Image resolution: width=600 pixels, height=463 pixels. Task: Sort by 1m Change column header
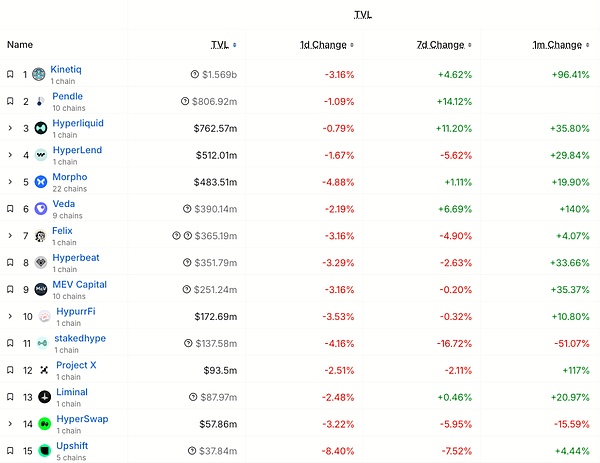click(557, 45)
